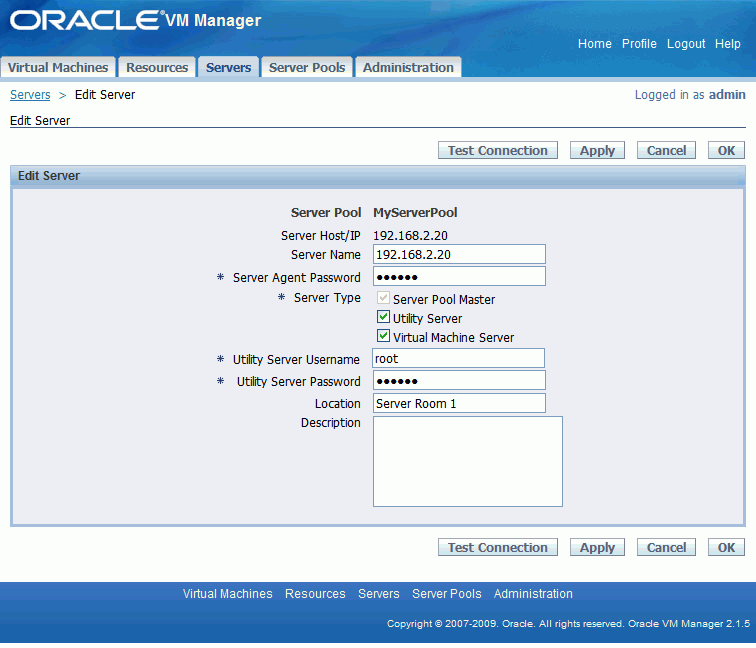Open the Virtual Machines tab

point(58,68)
